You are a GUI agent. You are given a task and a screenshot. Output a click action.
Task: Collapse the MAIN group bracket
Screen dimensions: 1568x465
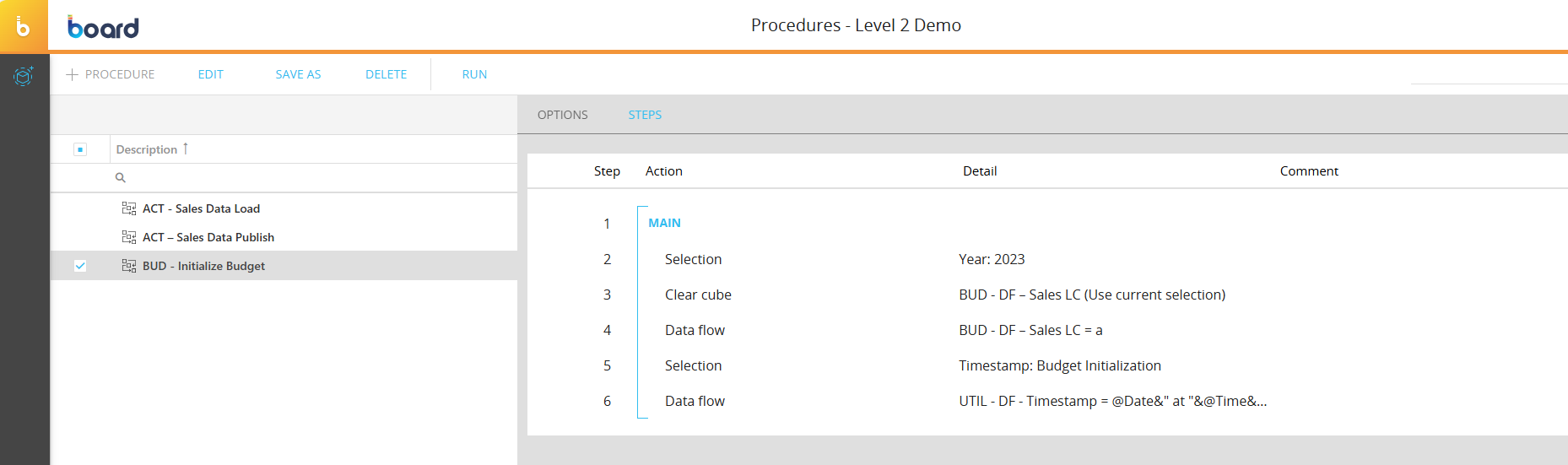coord(642,208)
